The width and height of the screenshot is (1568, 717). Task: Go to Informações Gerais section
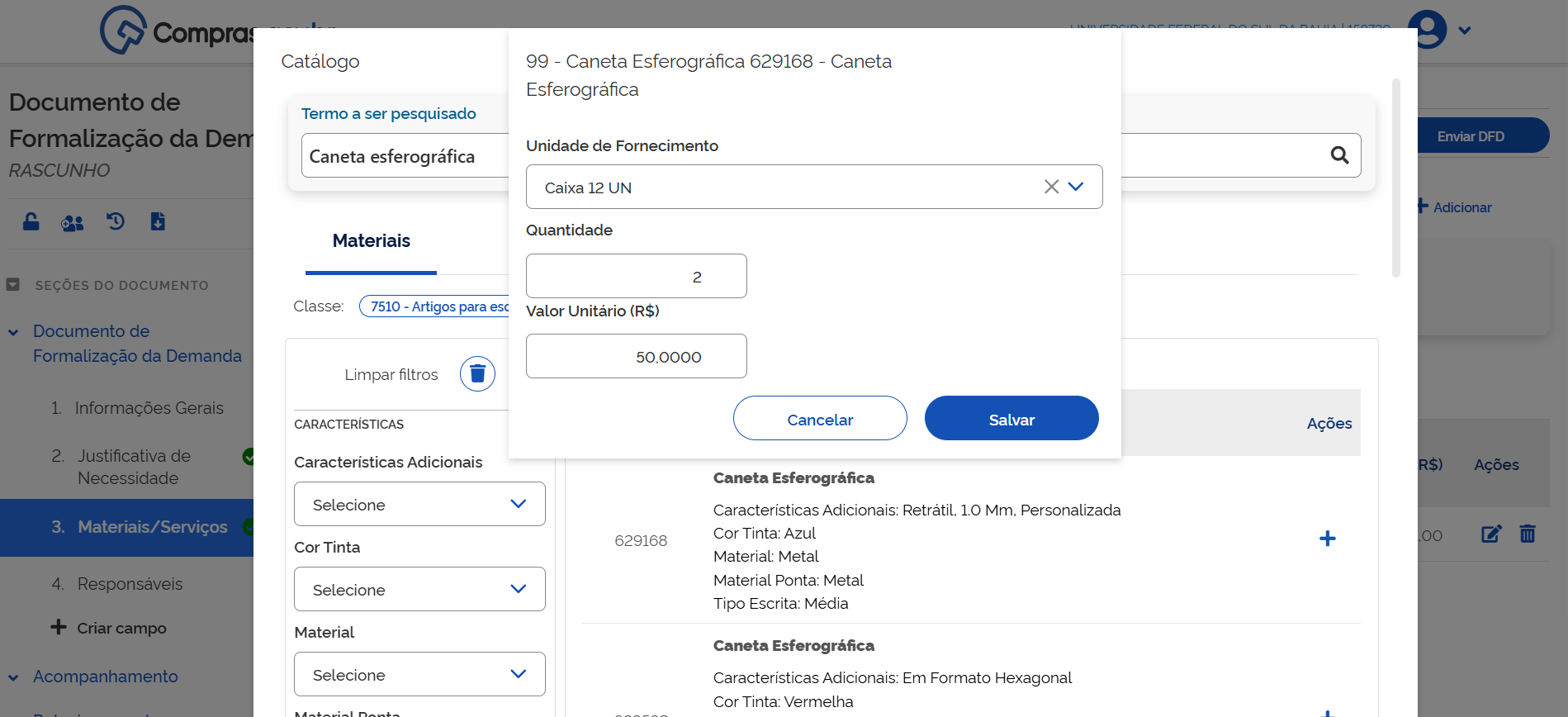(x=149, y=408)
